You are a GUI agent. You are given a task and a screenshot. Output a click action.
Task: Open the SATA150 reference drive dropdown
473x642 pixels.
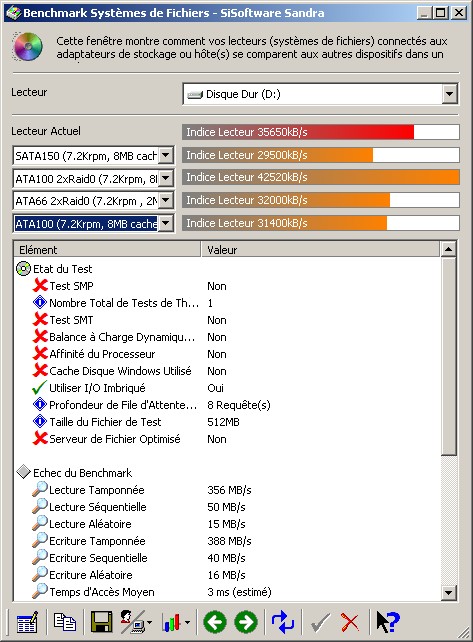point(166,156)
